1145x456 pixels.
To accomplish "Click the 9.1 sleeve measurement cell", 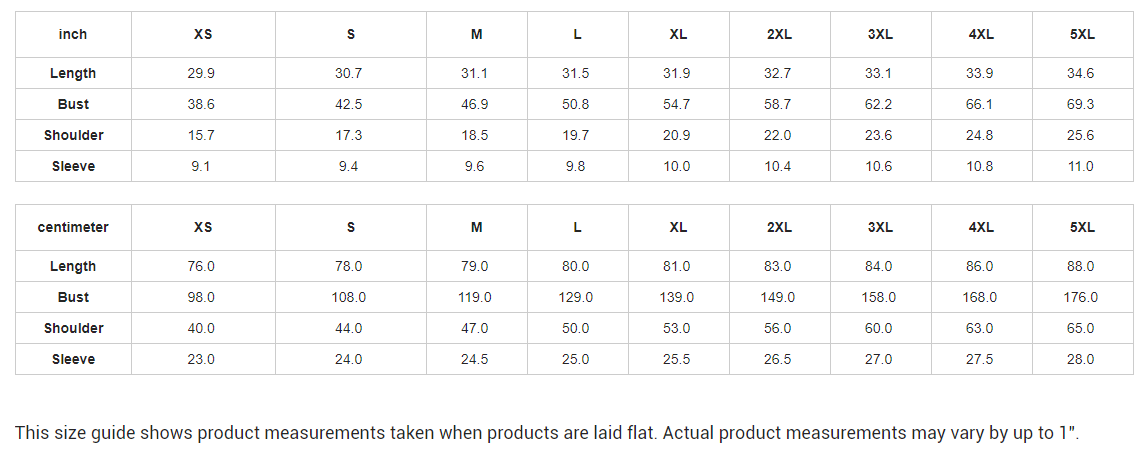I will tap(201, 166).
